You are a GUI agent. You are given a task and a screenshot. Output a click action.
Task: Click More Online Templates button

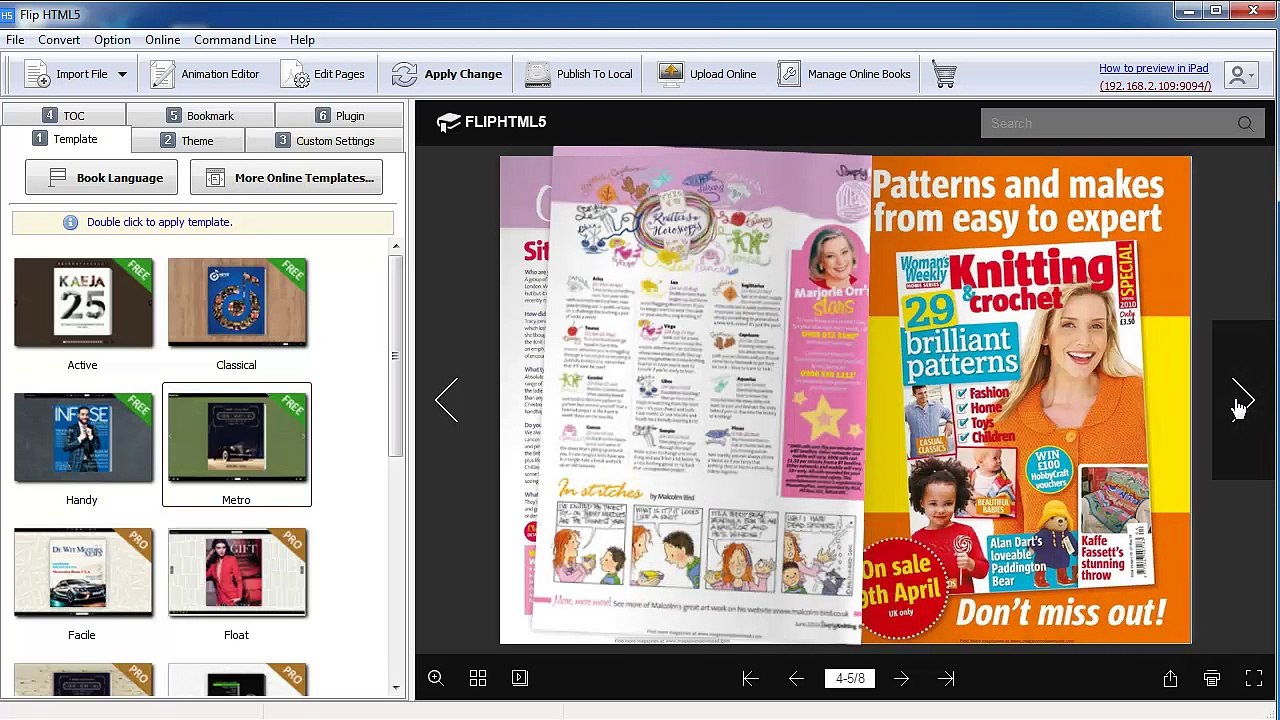286,178
